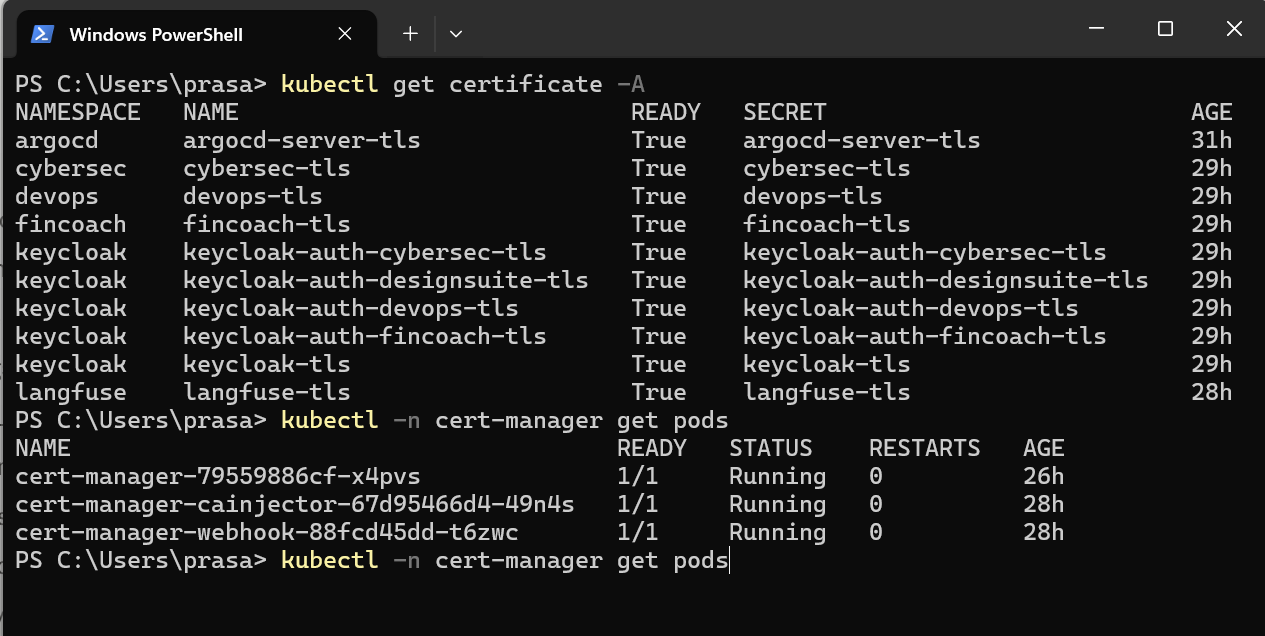Click the STATUS column header
The width and height of the screenshot is (1265, 636).
pos(771,448)
